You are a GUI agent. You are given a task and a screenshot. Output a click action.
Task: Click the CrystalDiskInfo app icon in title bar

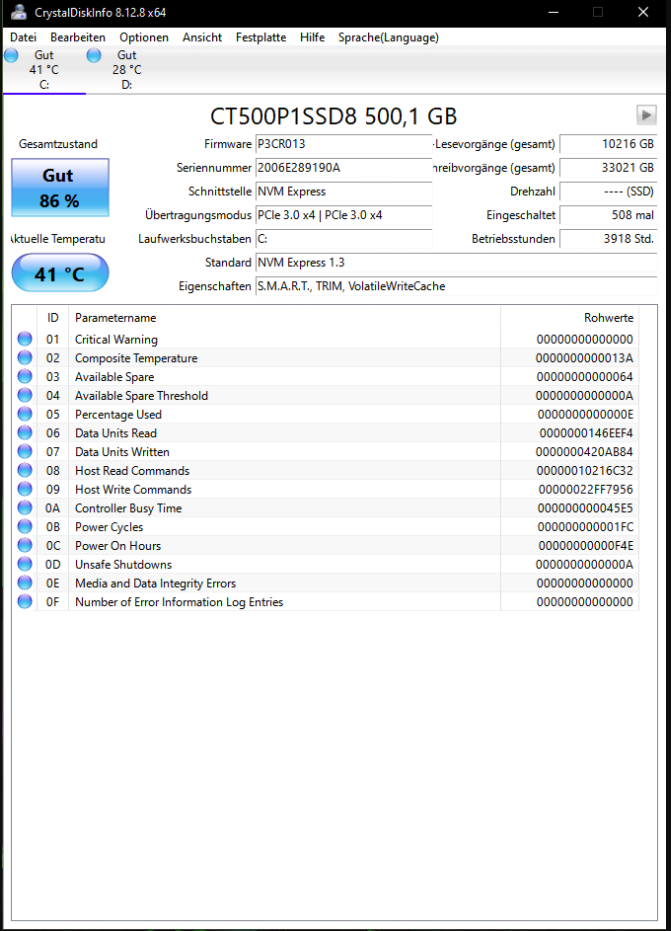18,12
